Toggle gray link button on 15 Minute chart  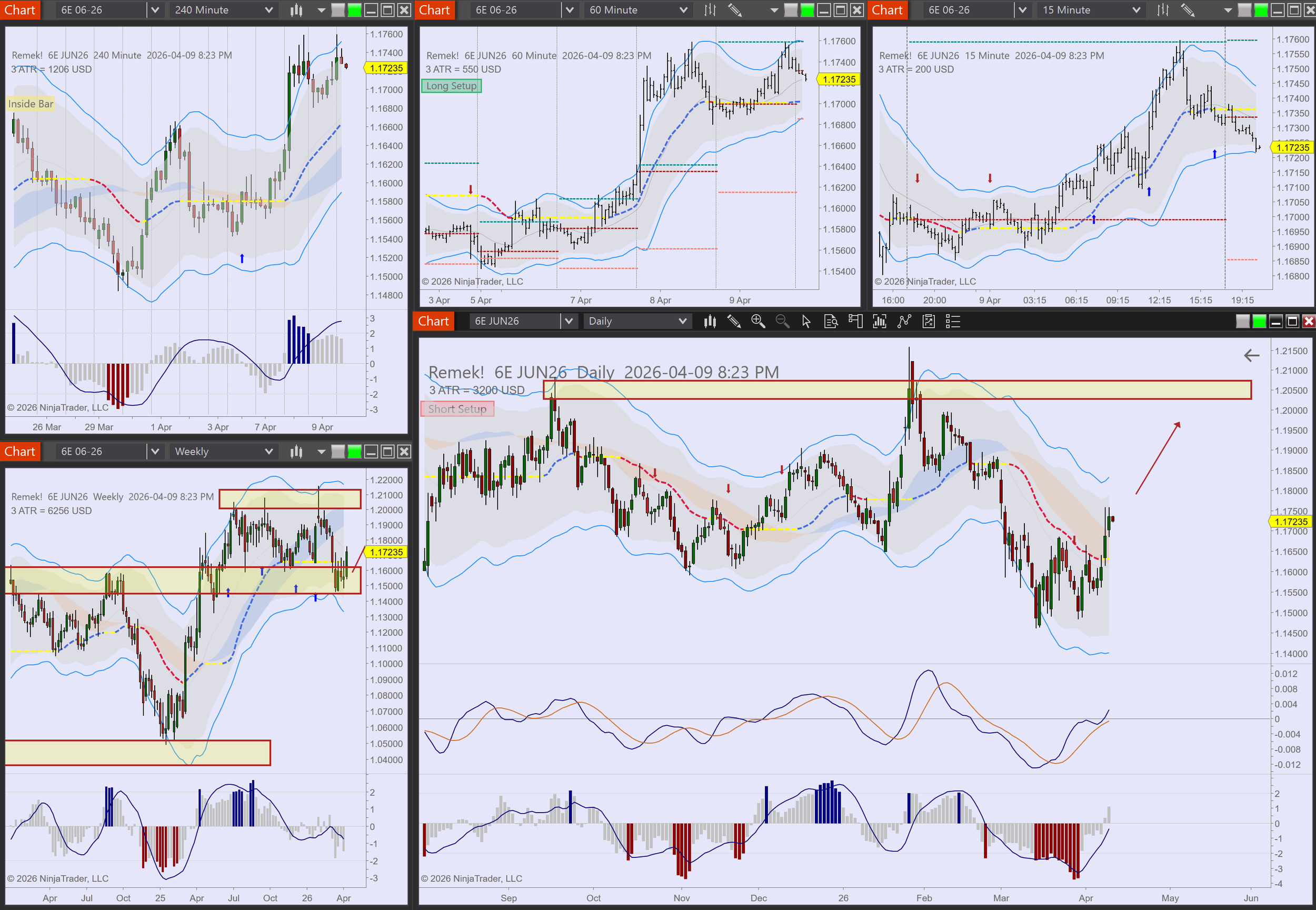1245,9
